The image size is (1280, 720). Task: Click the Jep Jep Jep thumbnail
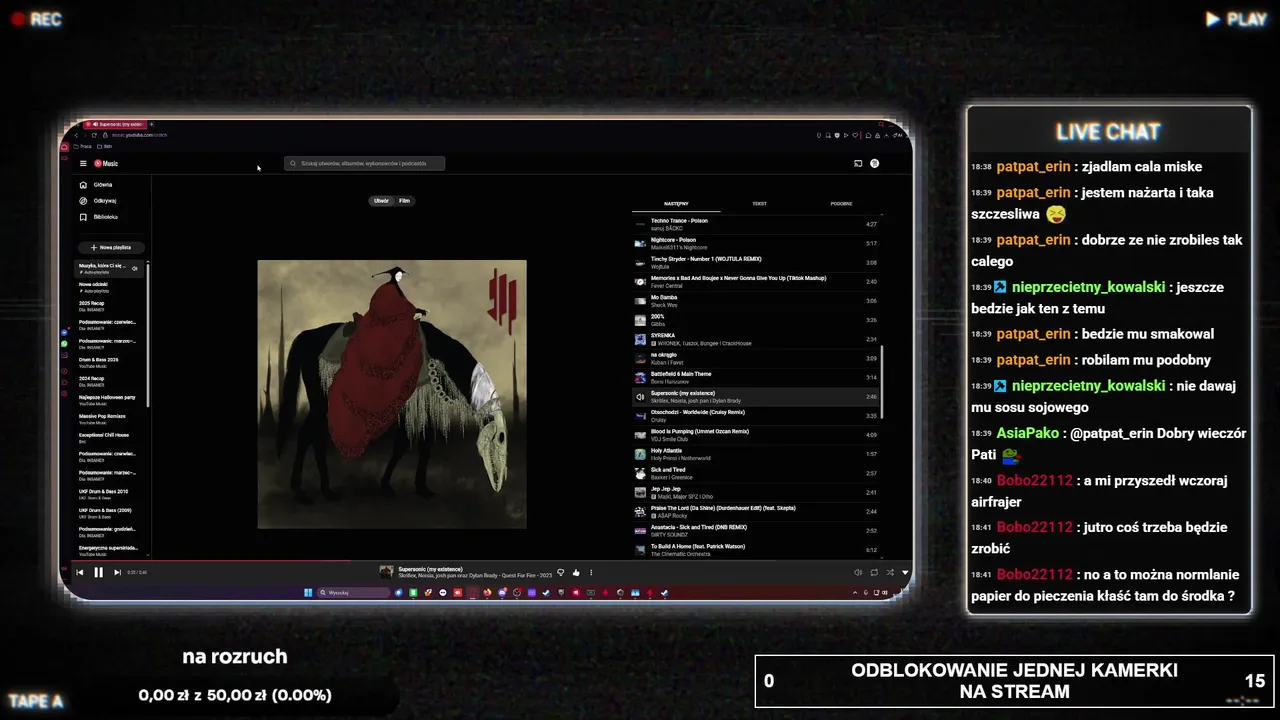(640, 492)
